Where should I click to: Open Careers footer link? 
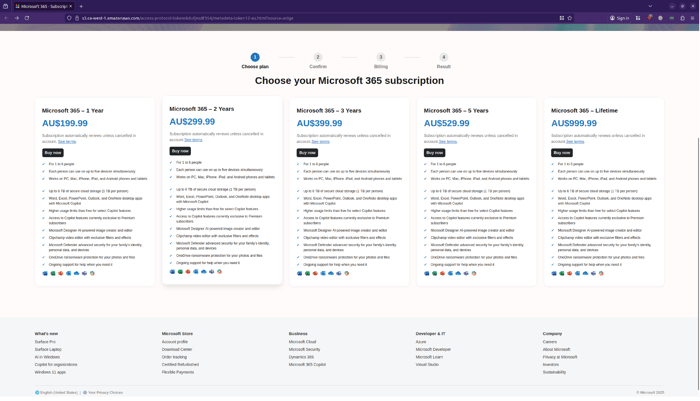(x=550, y=342)
